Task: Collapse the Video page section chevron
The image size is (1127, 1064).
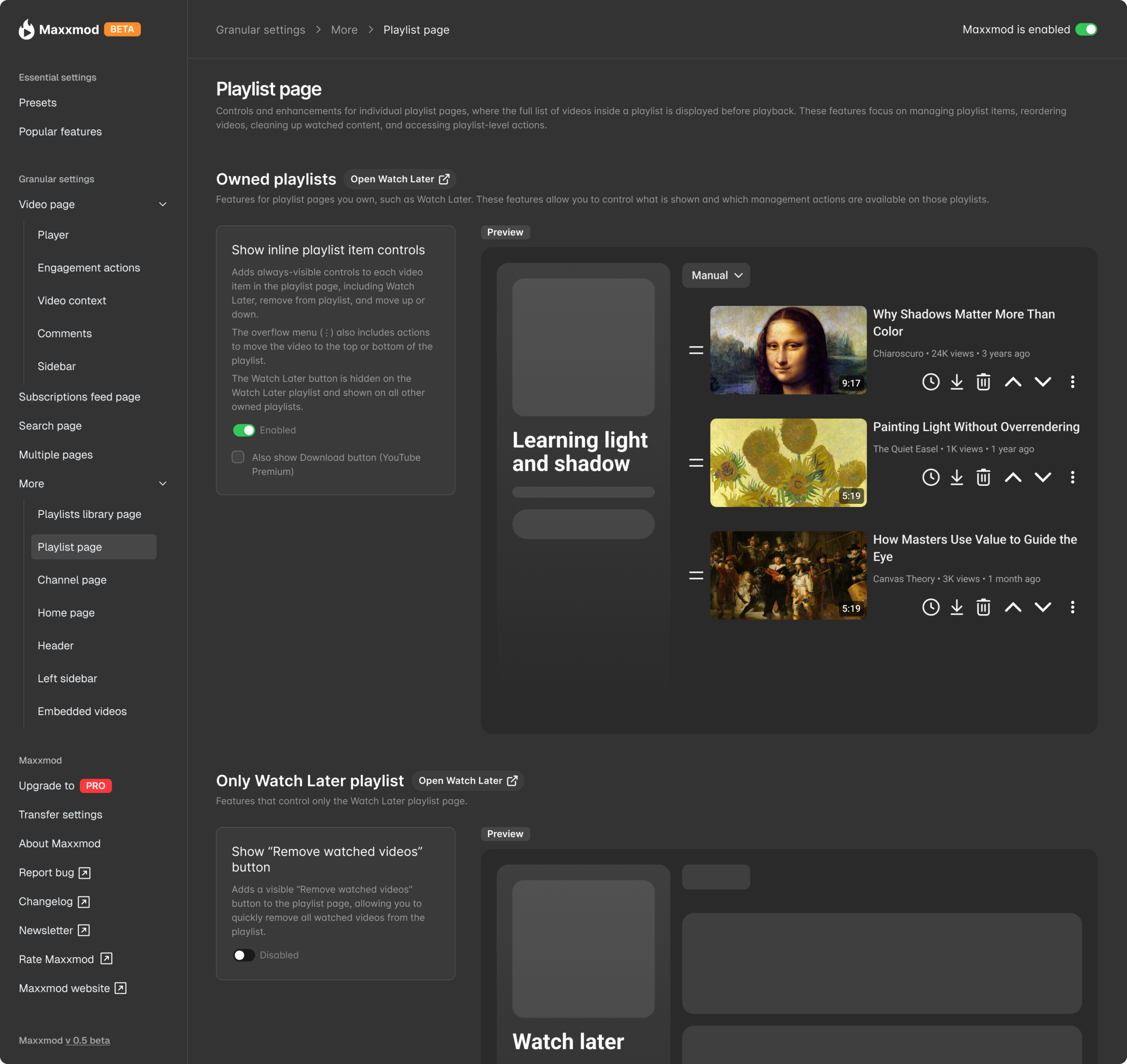Action: 163,204
